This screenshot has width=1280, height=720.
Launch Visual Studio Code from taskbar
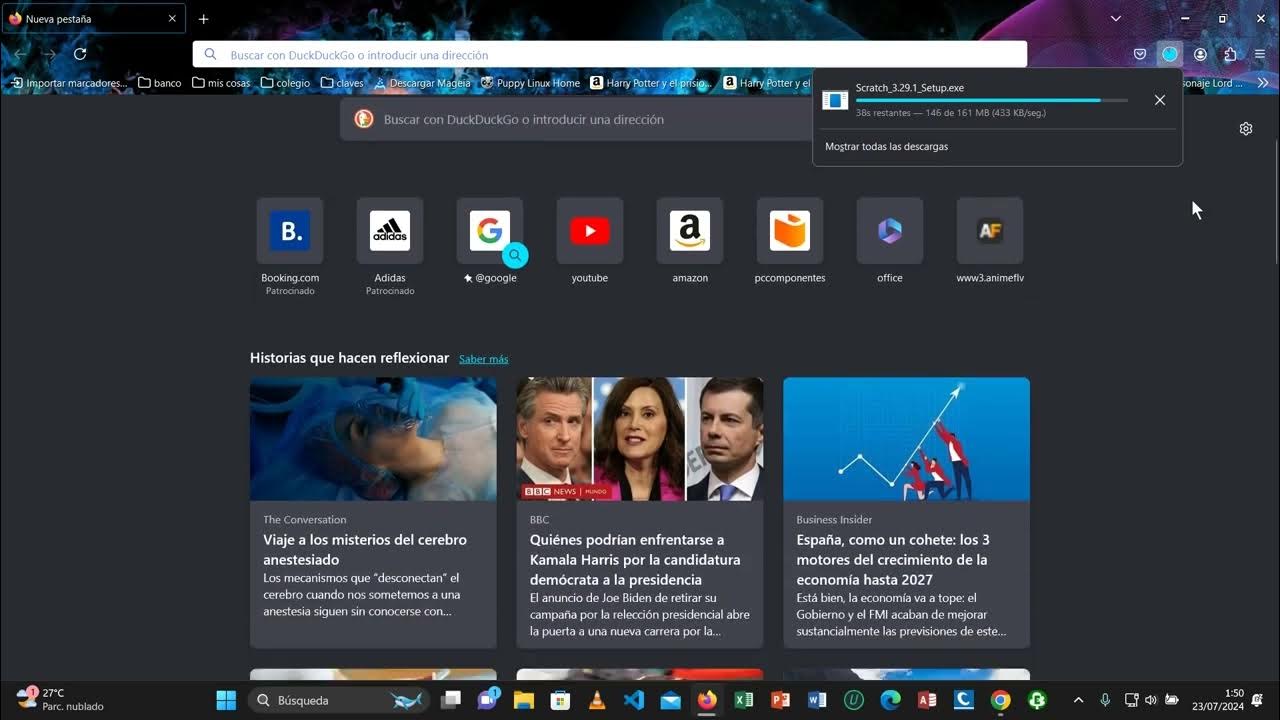coord(634,700)
